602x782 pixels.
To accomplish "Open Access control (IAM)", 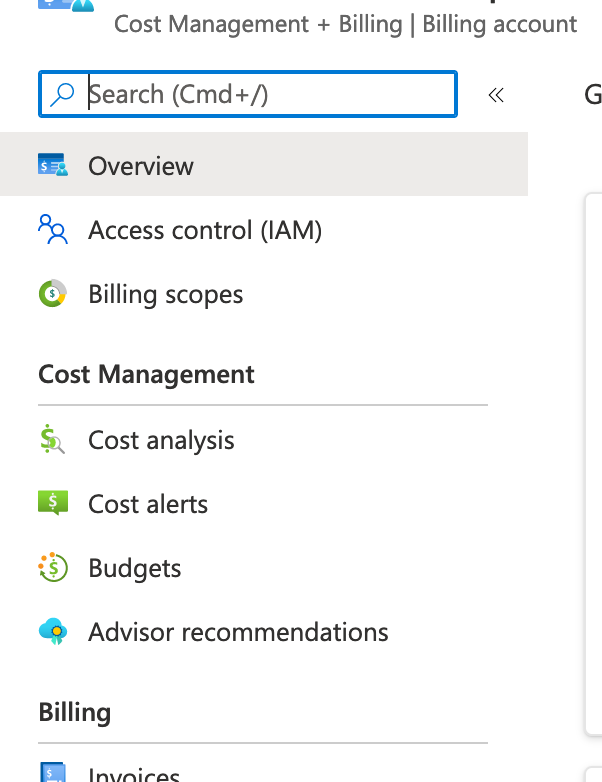I will pyautogui.click(x=205, y=230).
